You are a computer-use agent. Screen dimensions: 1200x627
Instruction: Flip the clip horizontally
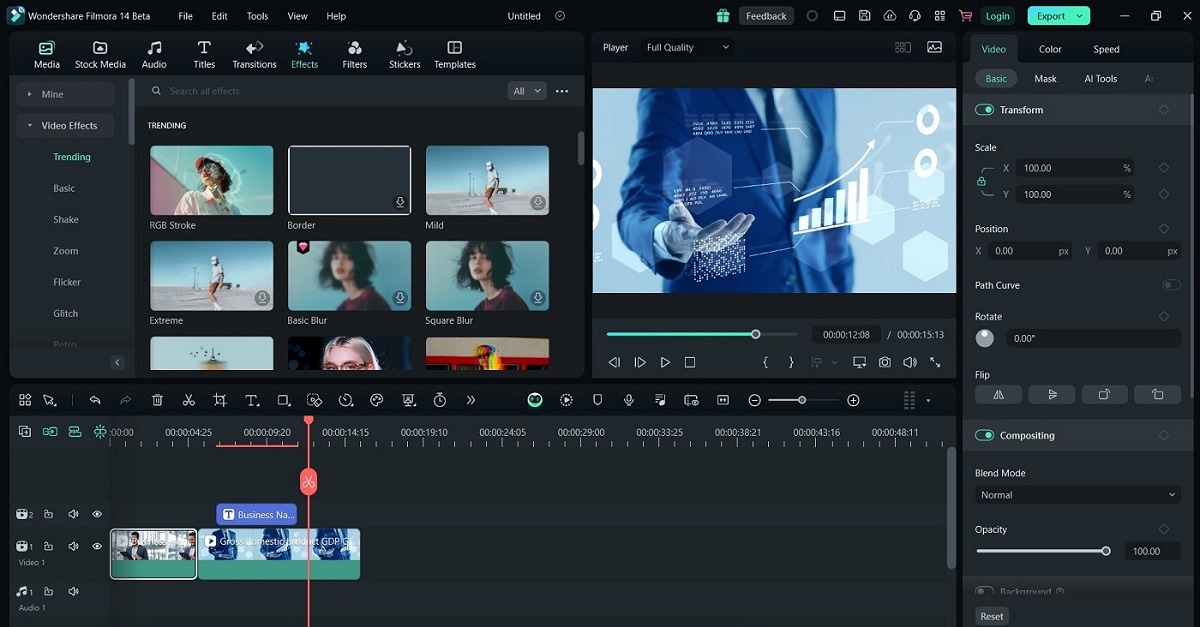click(x=998, y=394)
